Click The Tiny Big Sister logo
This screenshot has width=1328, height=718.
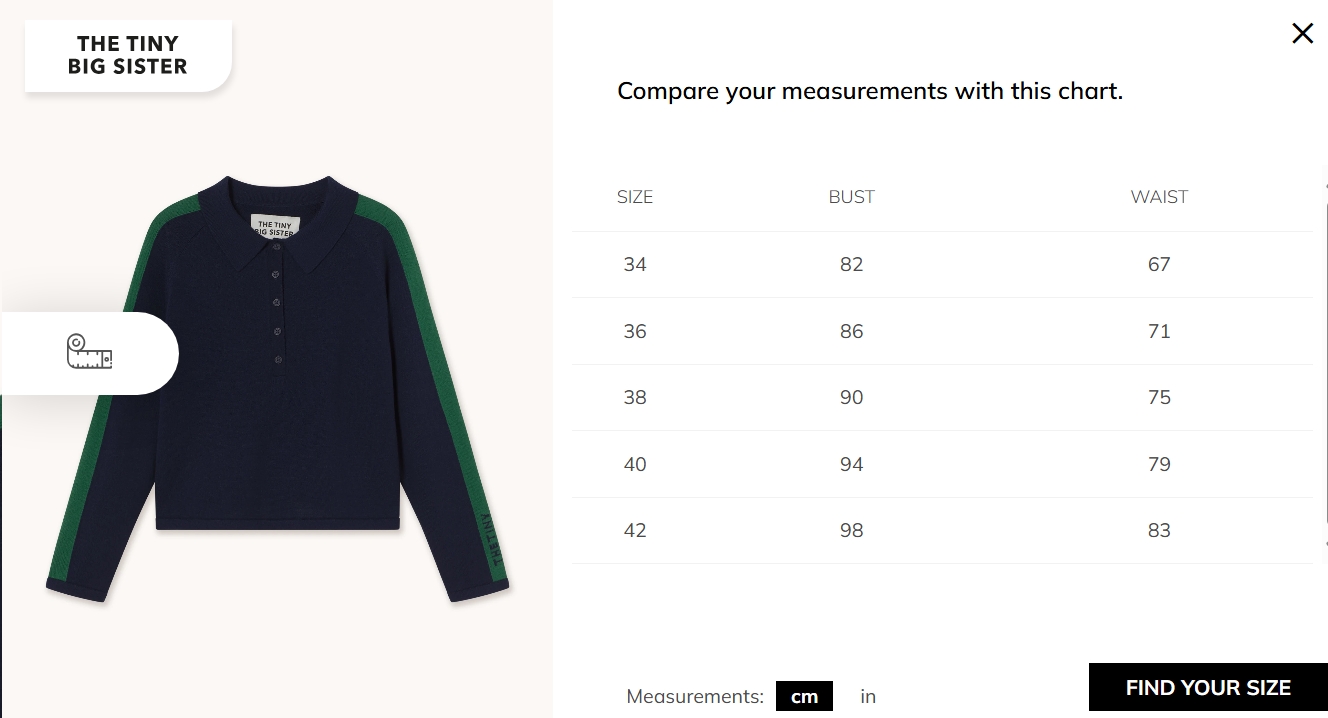[x=128, y=56]
